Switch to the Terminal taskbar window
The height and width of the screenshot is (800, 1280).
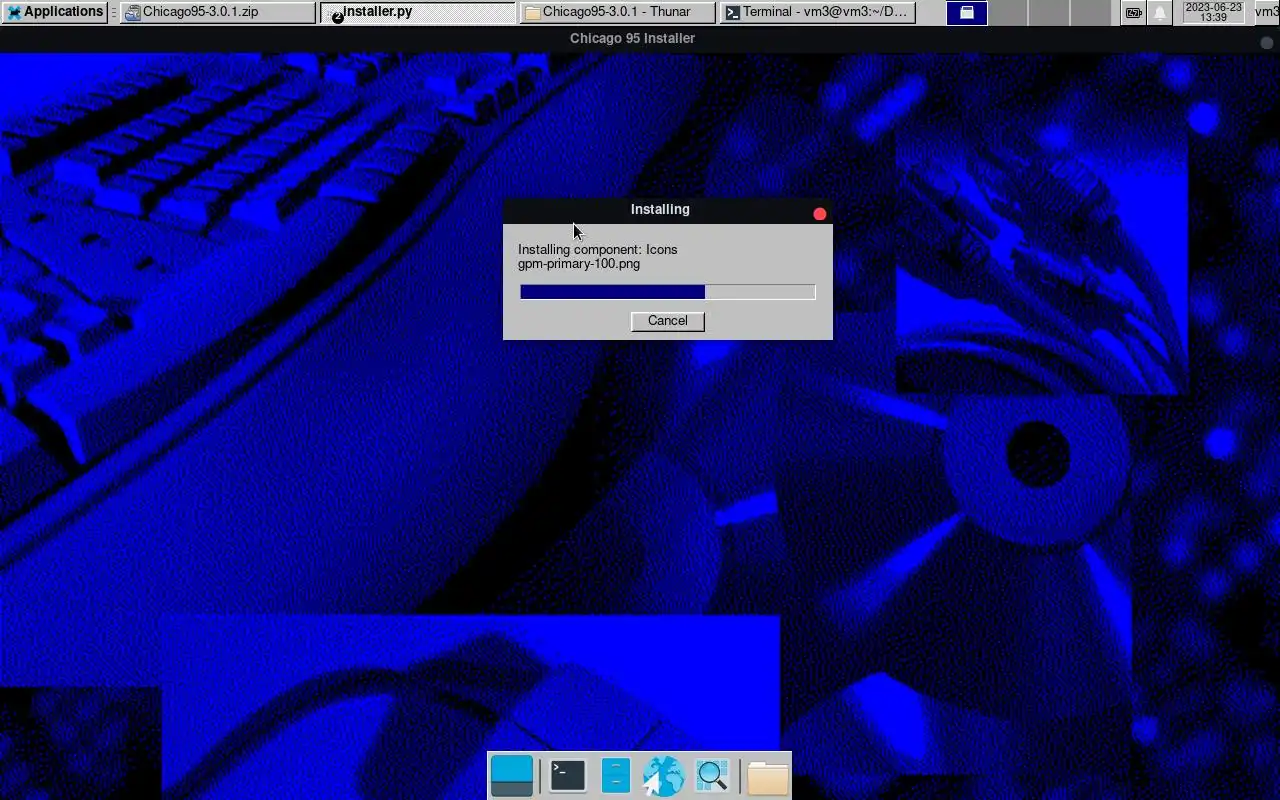[x=818, y=12]
